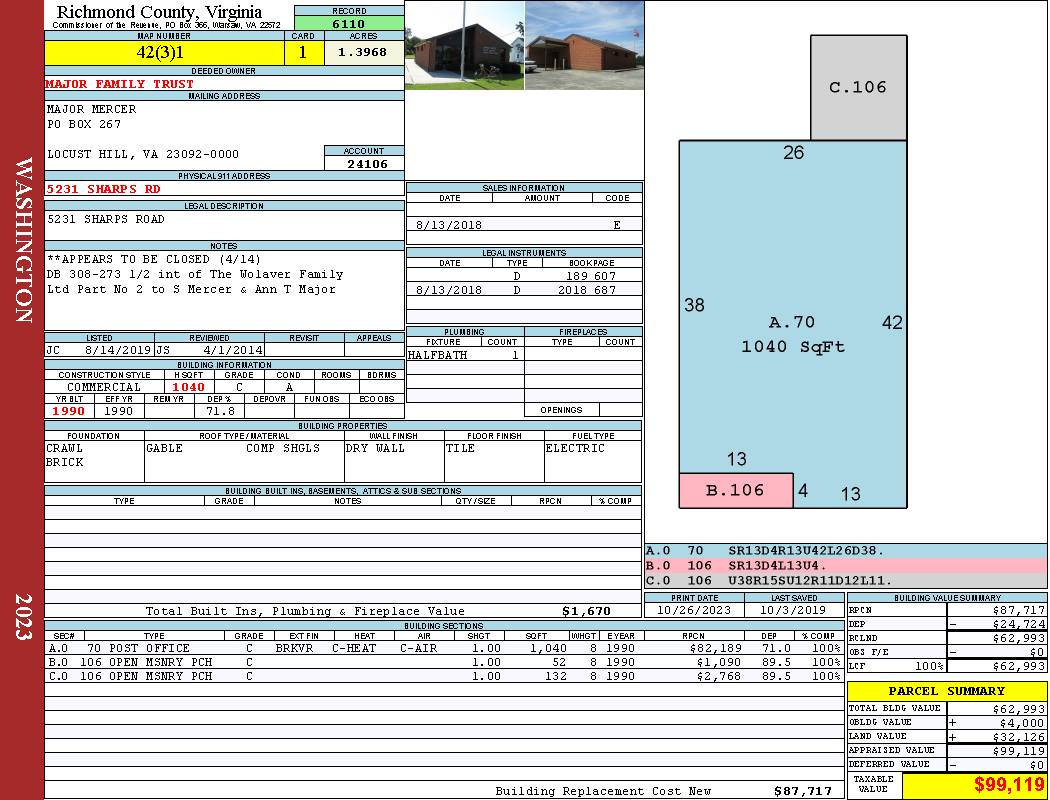Image resolution: width=1050 pixels, height=800 pixels.
Task: Click physical address 5231 SHARPS RD
Action: (103, 189)
